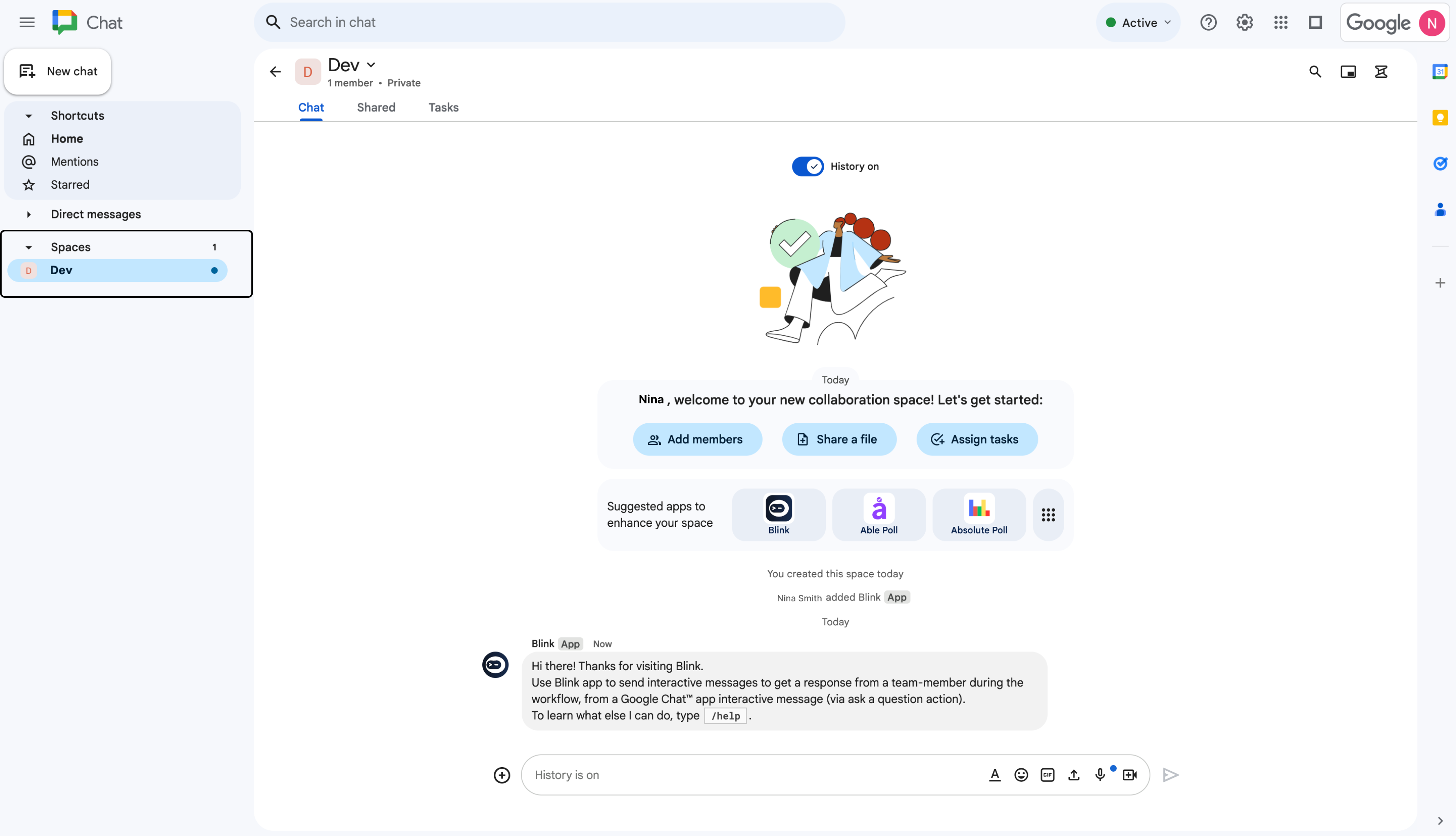Expand the Direct messages section
Image resolution: width=1456 pixels, height=836 pixels.
tap(28, 214)
